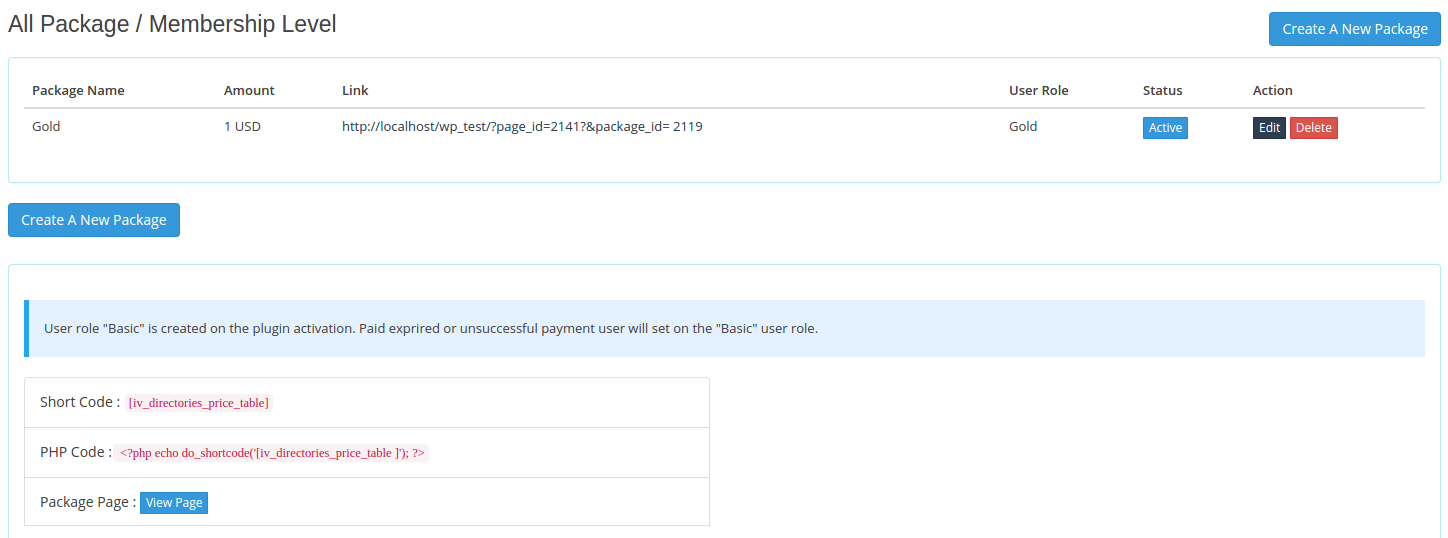
Task: Click the Link column header
Action: pos(355,90)
